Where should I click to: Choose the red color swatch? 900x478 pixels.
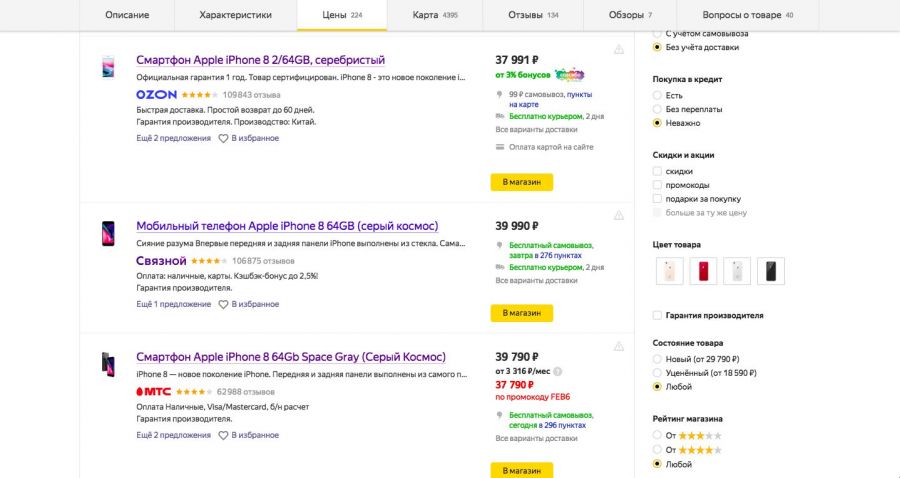point(703,271)
